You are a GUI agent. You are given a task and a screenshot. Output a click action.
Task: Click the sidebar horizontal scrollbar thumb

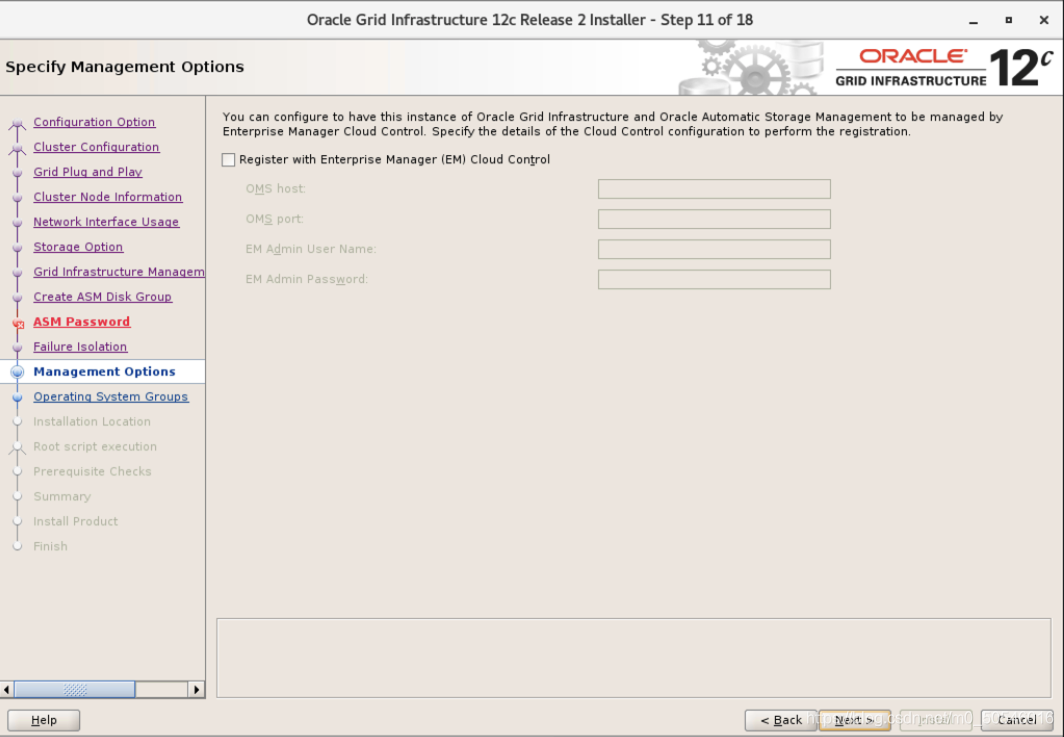click(75, 689)
